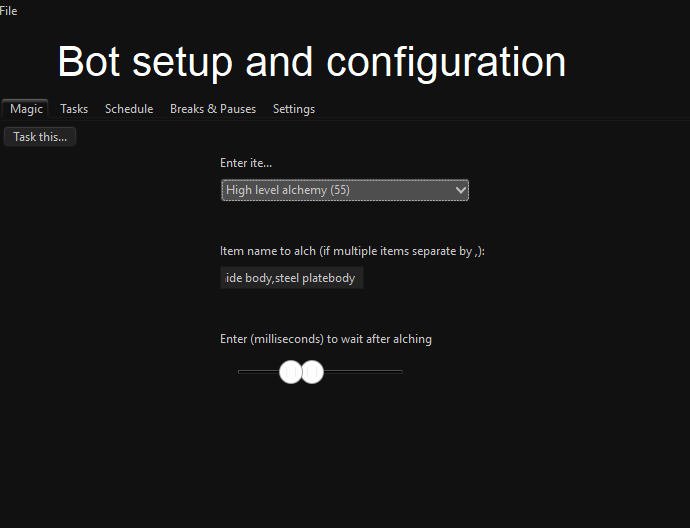This screenshot has width=690, height=528.
Task: Grab the left range slider thumb
Action: pyautogui.click(x=290, y=372)
